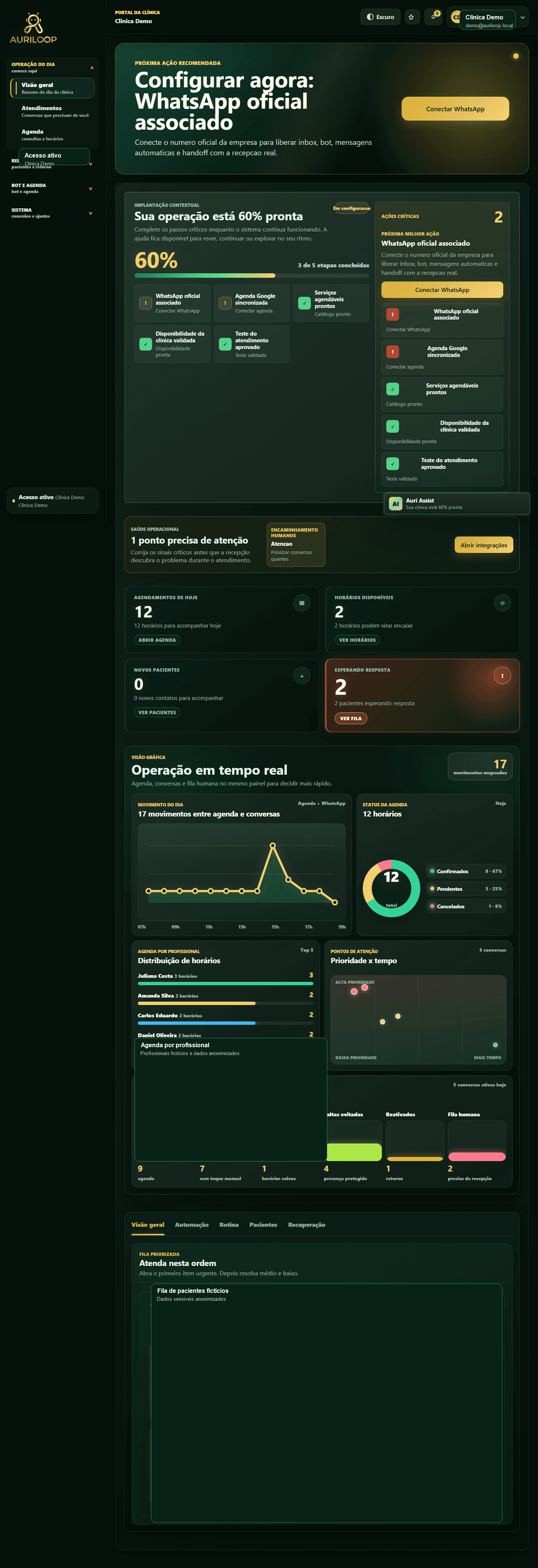The width and height of the screenshot is (538, 1568).
Task: Open the Auri Assist AI icon
Action: [395, 503]
